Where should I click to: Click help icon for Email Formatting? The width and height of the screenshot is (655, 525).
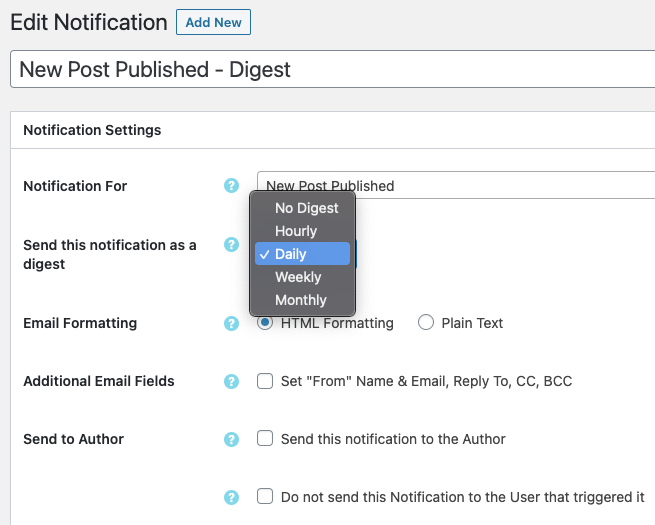pos(231,323)
